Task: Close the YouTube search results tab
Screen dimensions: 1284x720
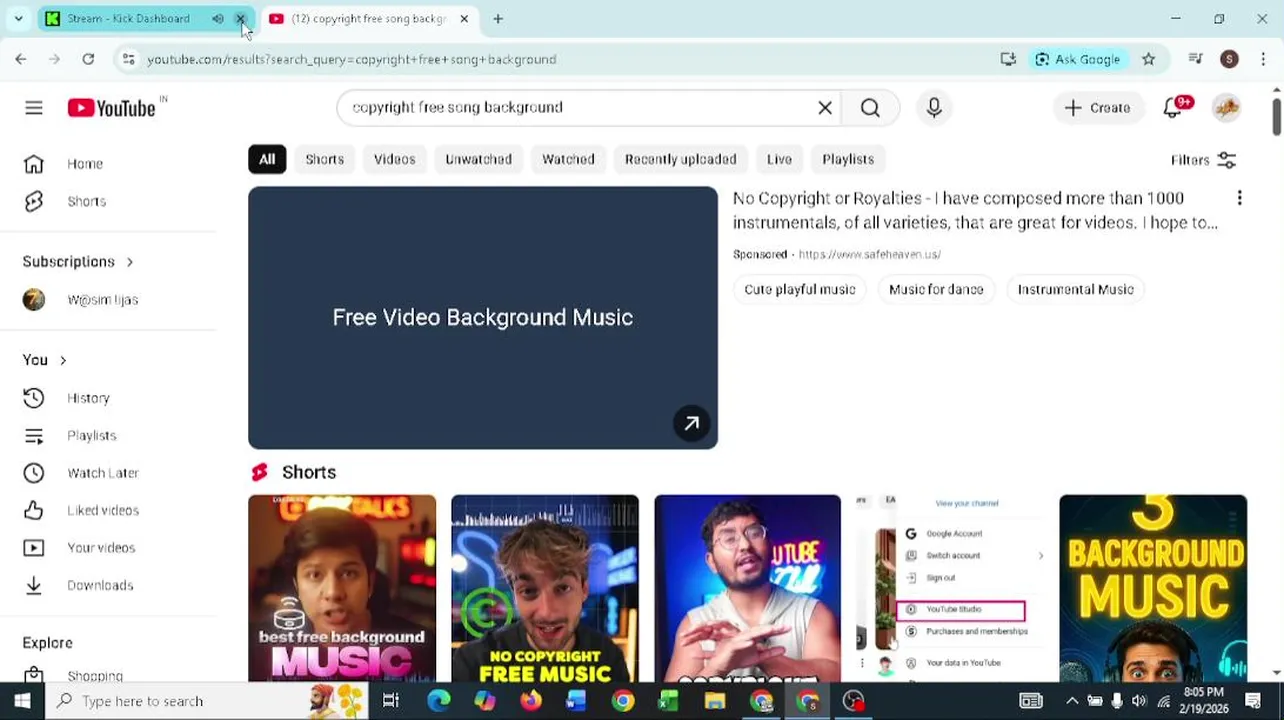Action: tap(464, 18)
